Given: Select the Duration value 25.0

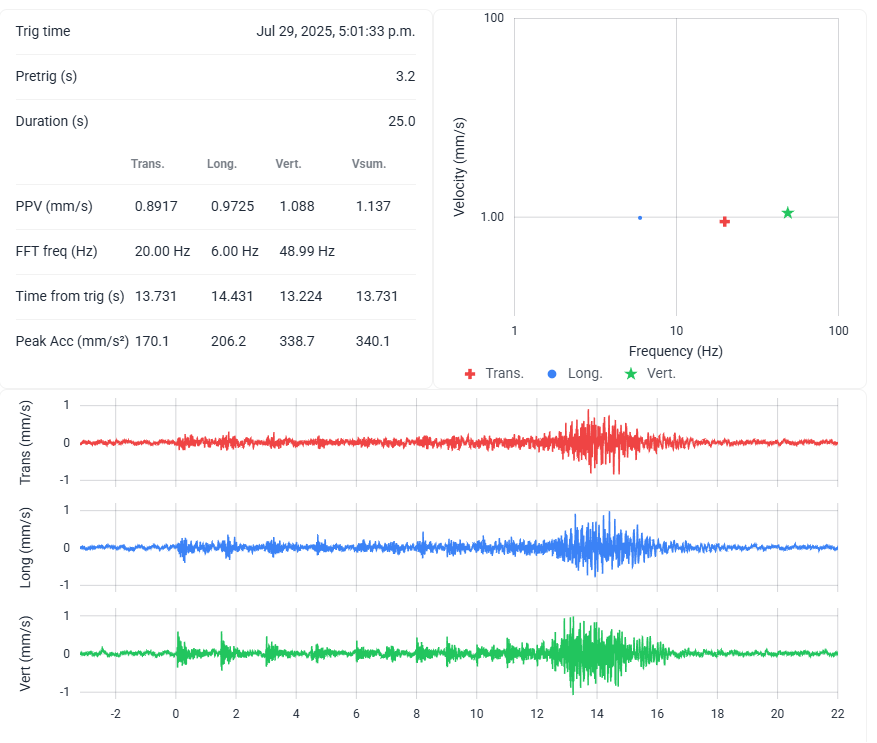Looking at the screenshot, I should click(x=402, y=121).
